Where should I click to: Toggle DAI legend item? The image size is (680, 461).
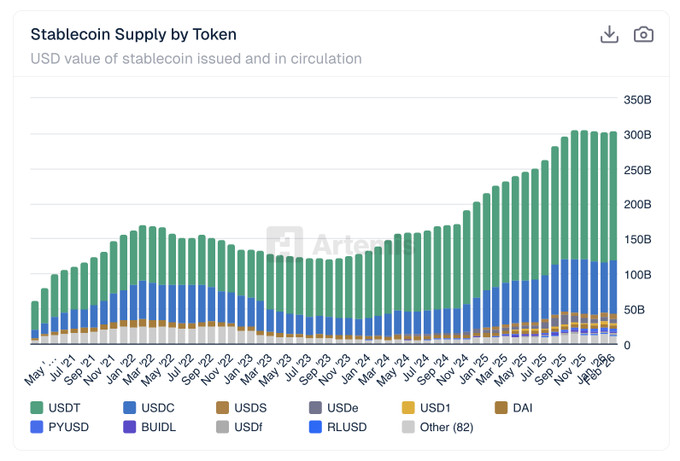pos(501,407)
